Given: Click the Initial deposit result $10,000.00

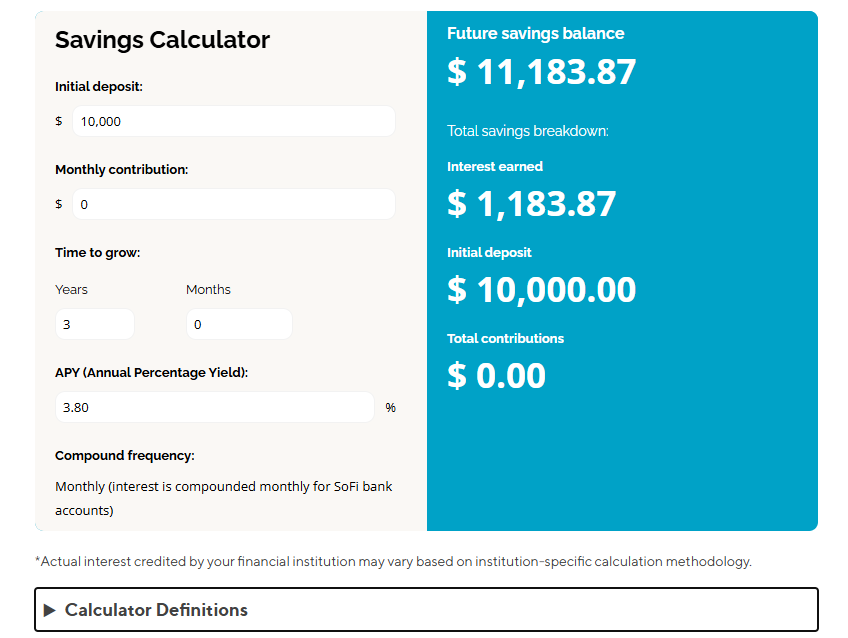Looking at the screenshot, I should click(541, 289).
